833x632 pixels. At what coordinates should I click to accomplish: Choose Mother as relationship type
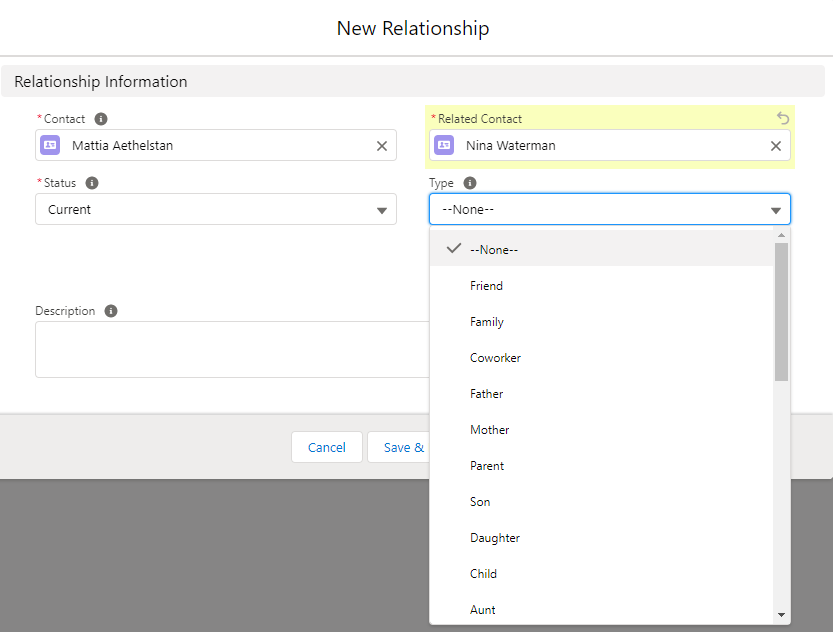click(x=601, y=430)
